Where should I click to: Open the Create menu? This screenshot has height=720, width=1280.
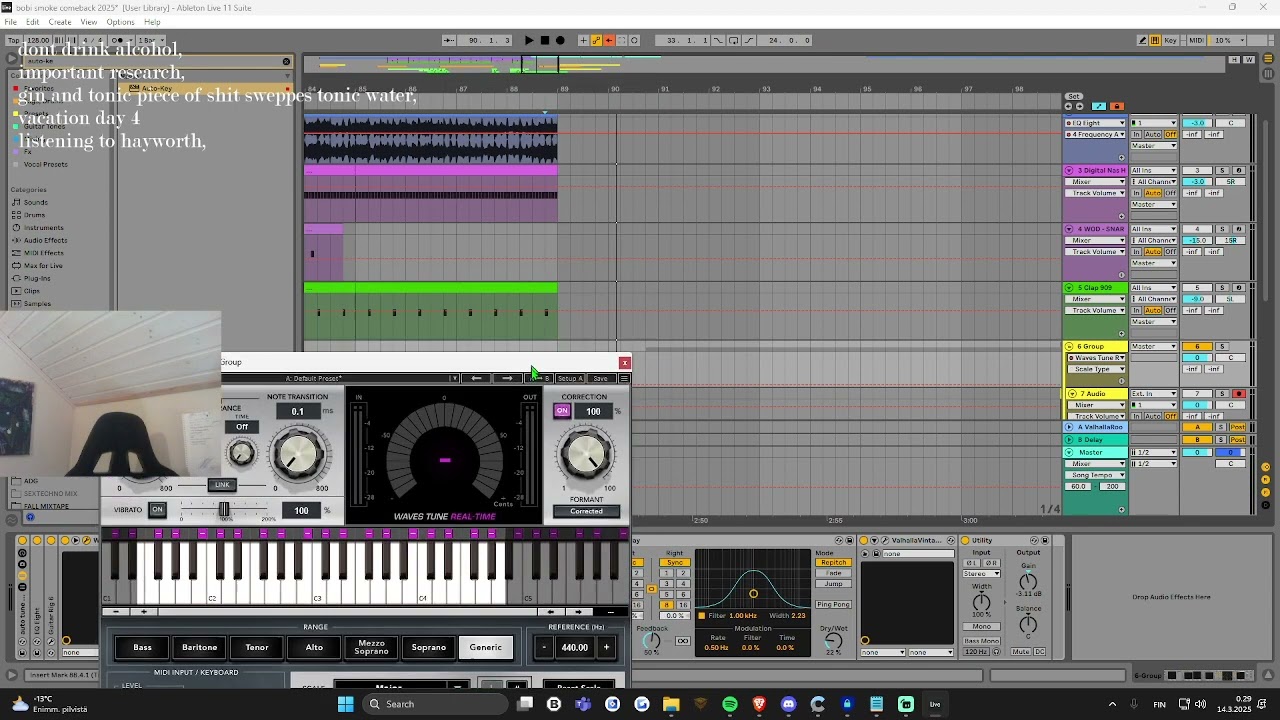pos(60,22)
